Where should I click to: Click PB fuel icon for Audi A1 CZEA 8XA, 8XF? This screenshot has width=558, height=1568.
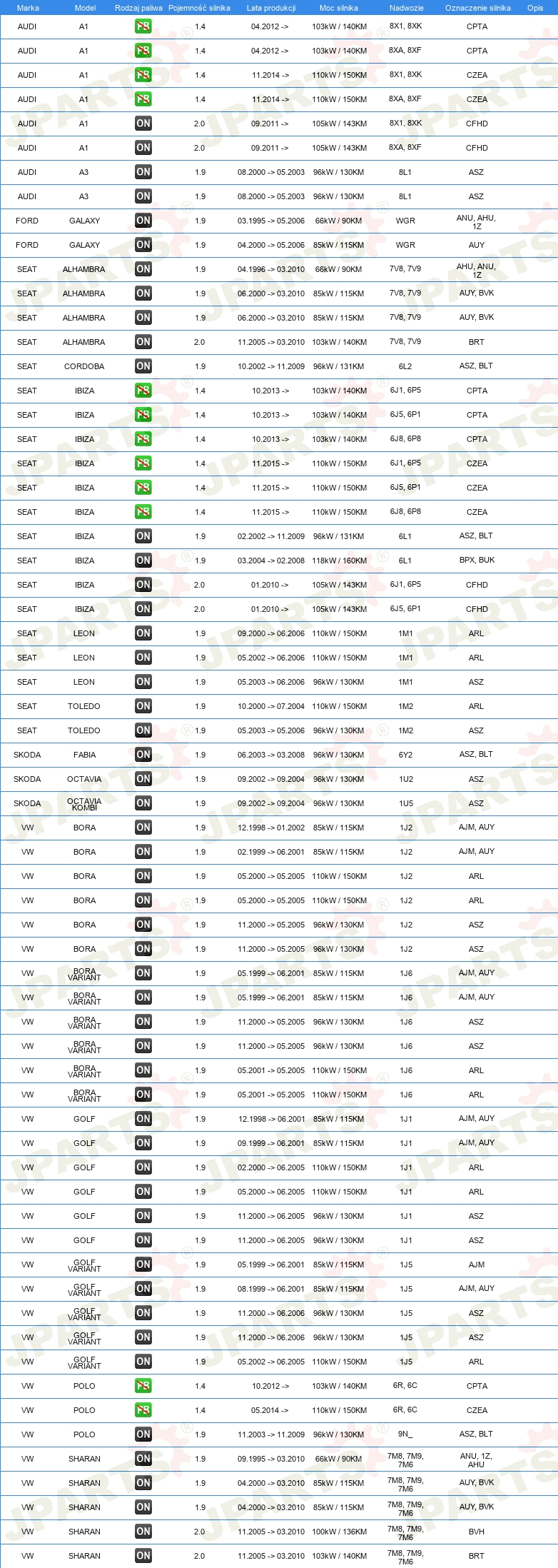click(143, 99)
